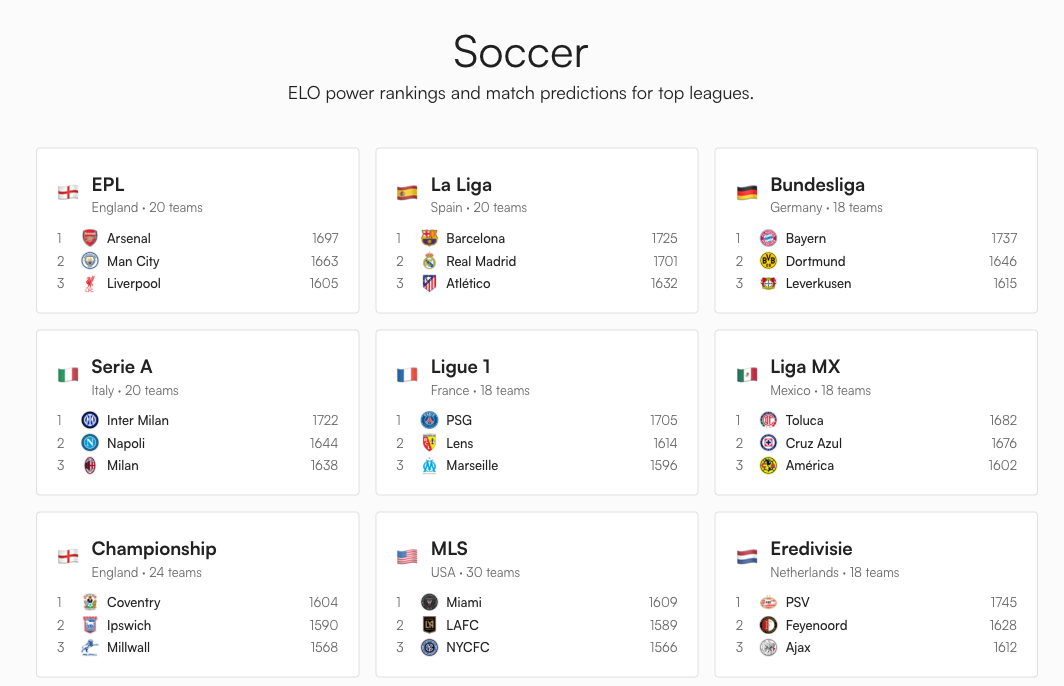Click the PSG club badge
Screen dimensions: 1064x686
[x=427, y=420]
